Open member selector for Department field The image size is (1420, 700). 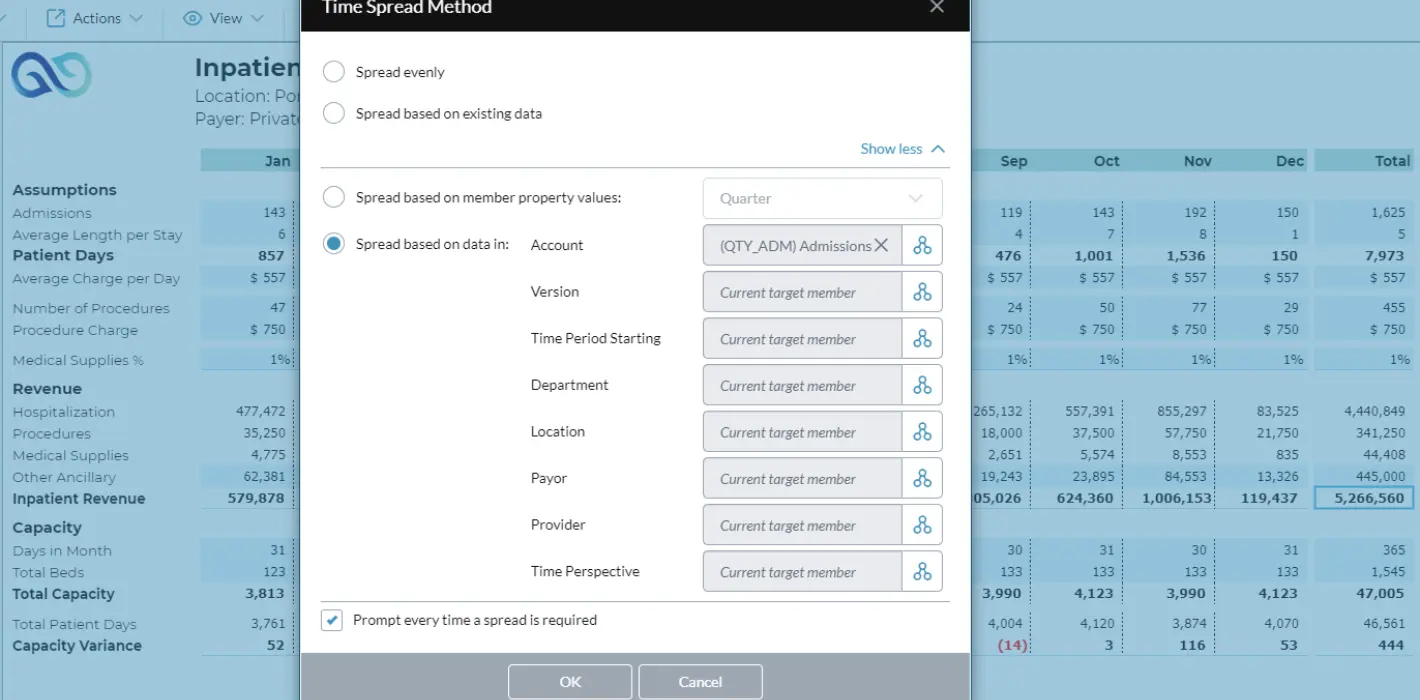point(922,385)
